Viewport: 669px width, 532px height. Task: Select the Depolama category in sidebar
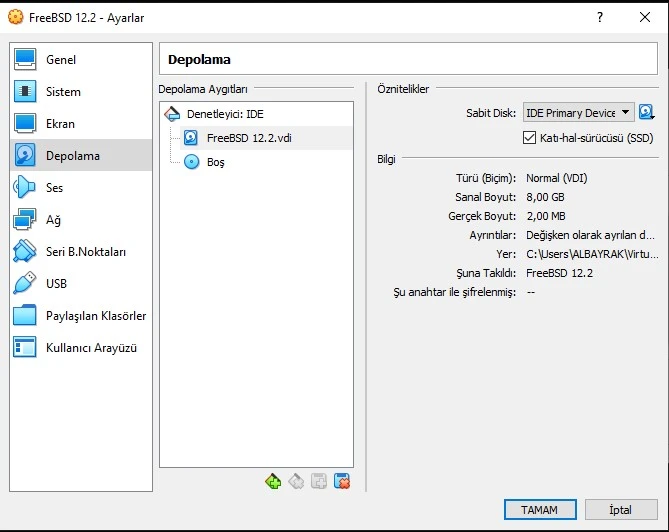(81, 155)
